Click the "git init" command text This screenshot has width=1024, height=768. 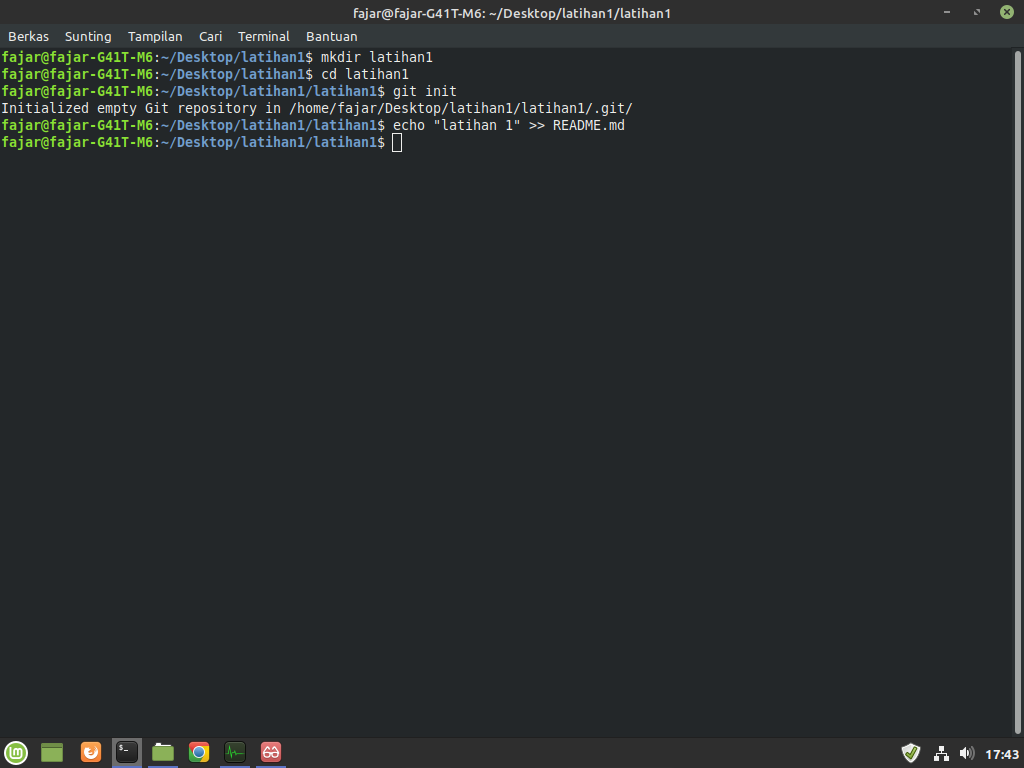[424, 91]
